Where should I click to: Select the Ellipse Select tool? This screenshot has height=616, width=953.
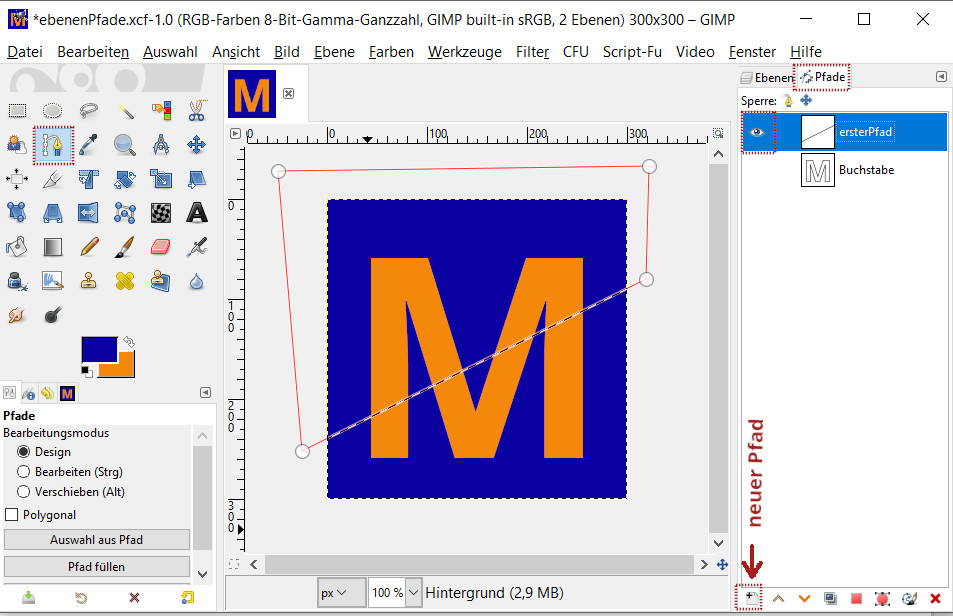point(52,111)
